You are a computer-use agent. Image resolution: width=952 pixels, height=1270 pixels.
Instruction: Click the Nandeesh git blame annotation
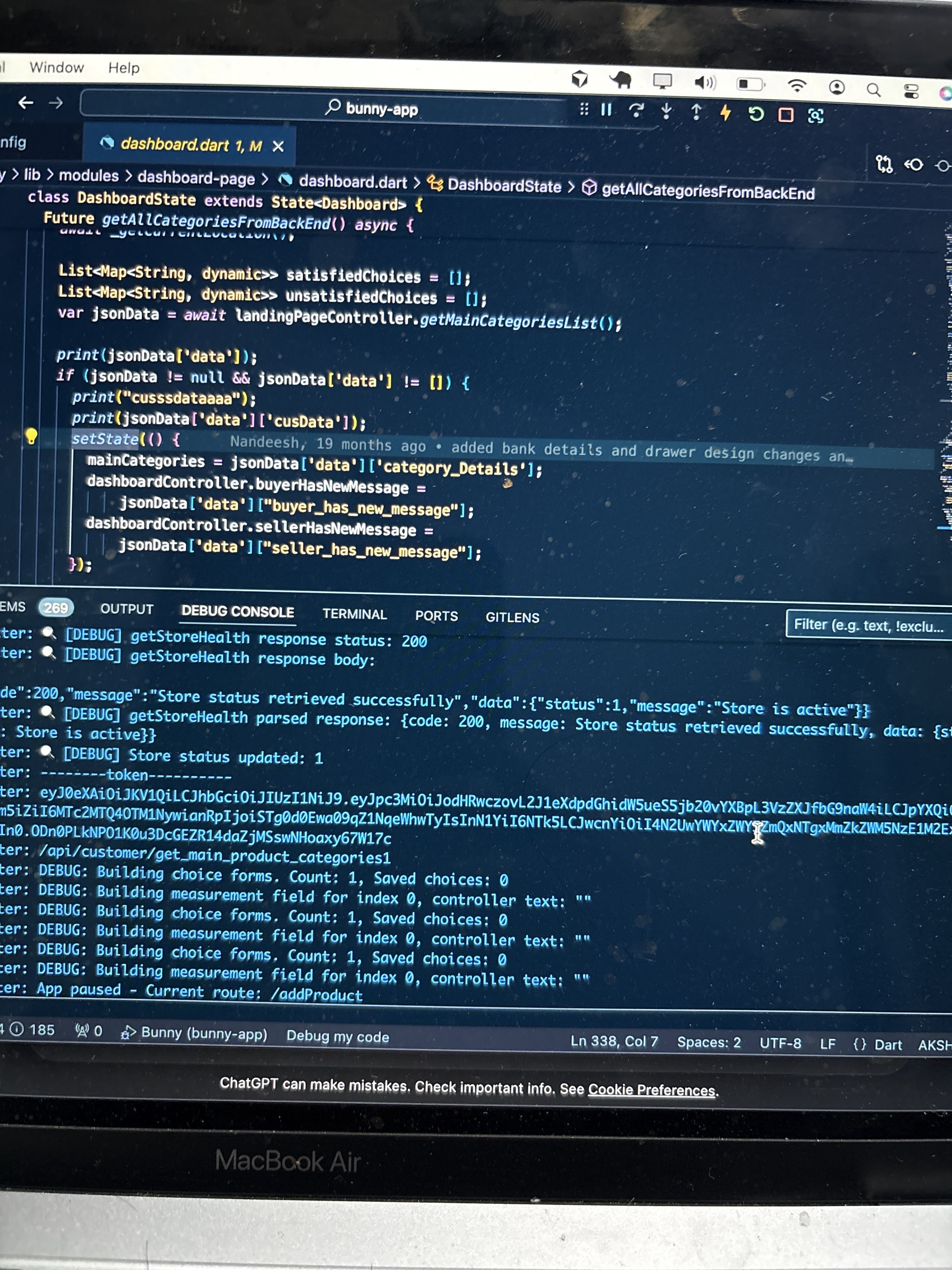541,449
